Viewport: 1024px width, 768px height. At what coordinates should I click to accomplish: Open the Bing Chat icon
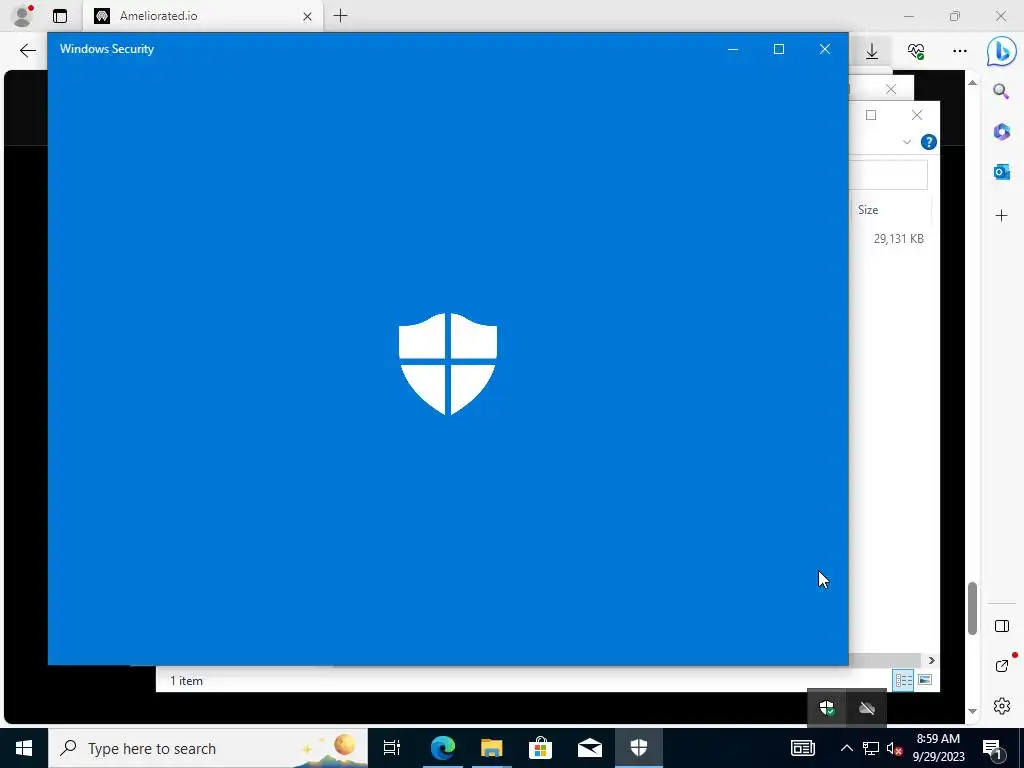coord(1001,52)
